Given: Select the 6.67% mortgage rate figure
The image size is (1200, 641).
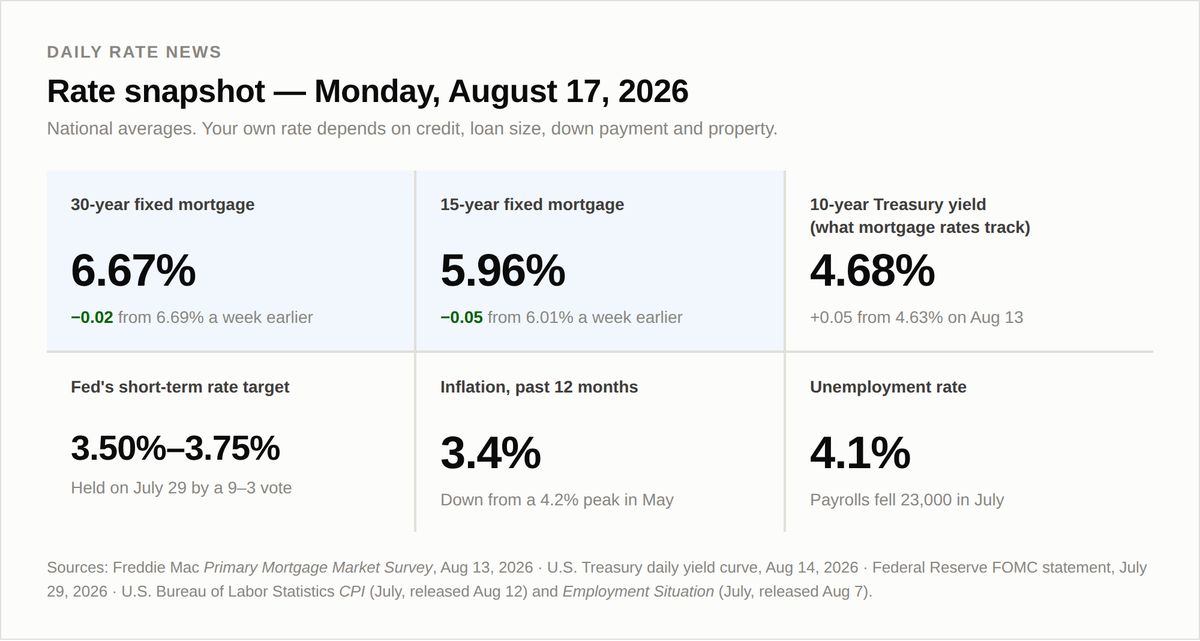Looking at the screenshot, I should pos(133,271).
